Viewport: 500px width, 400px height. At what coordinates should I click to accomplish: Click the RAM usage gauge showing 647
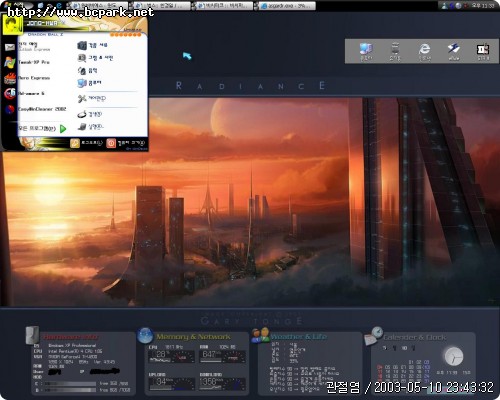click(x=223, y=356)
